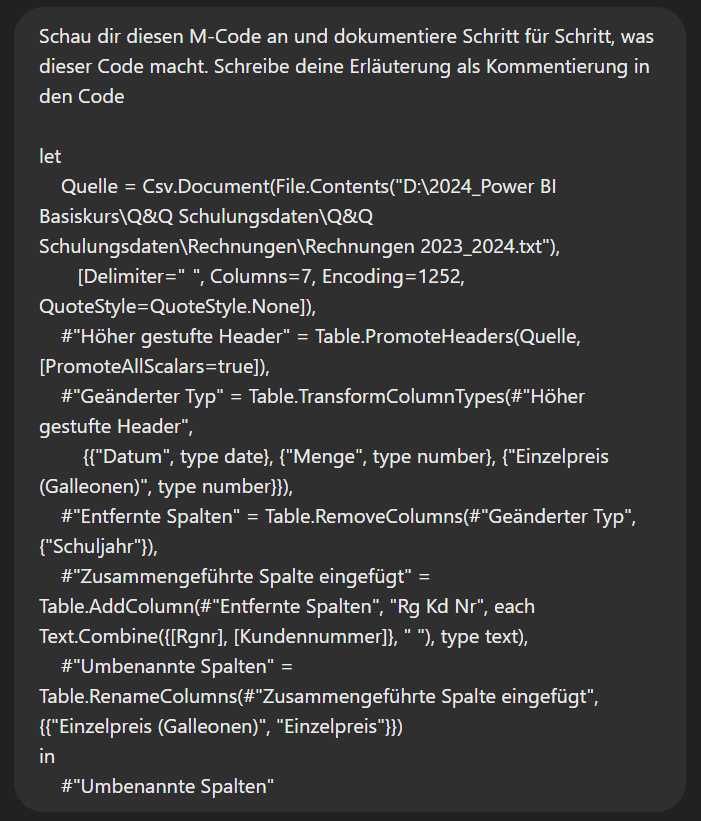The width and height of the screenshot is (701, 821).
Task: Click the 'Table.RenameColumns' function name
Action: tap(138, 696)
